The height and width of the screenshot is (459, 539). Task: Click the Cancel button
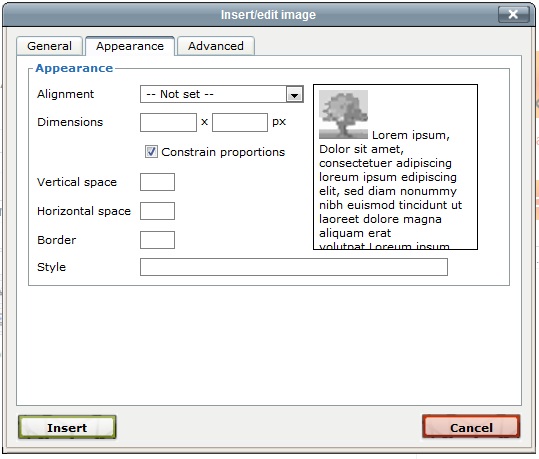point(471,427)
